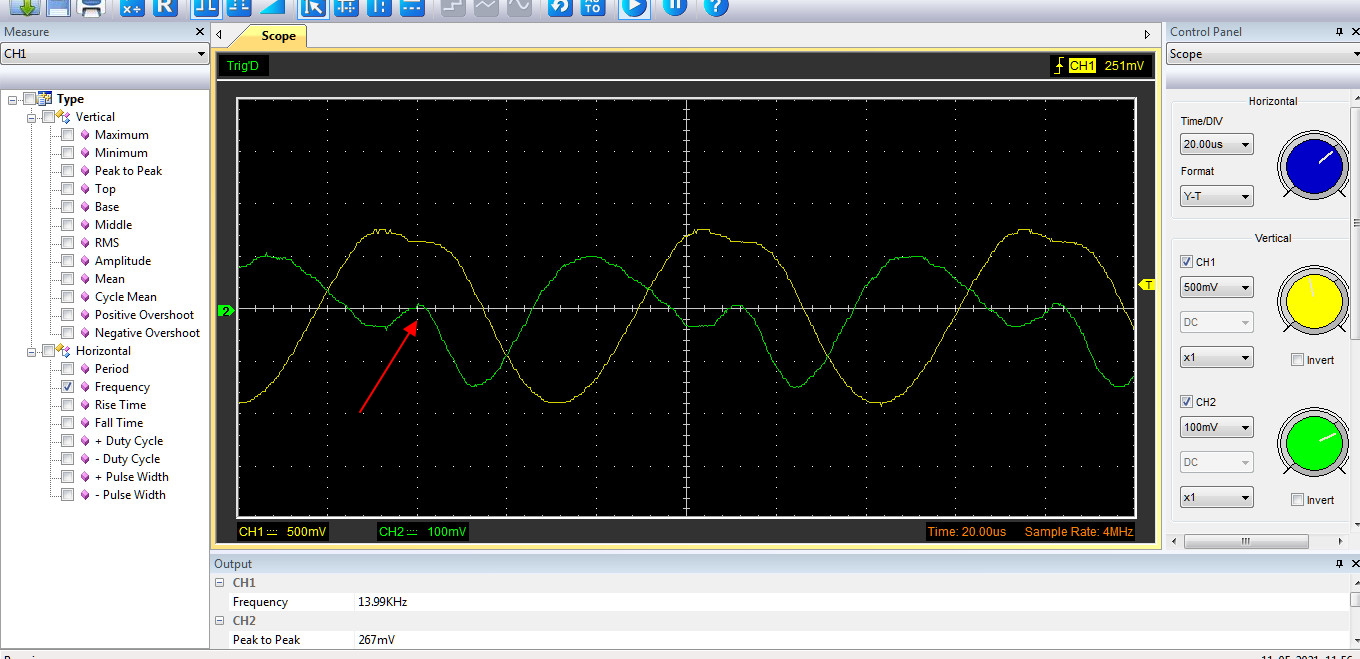This screenshot has height=659, width=1360.
Task: Click the Save floppy disk toolbar icon
Action: [x=58, y=6]
